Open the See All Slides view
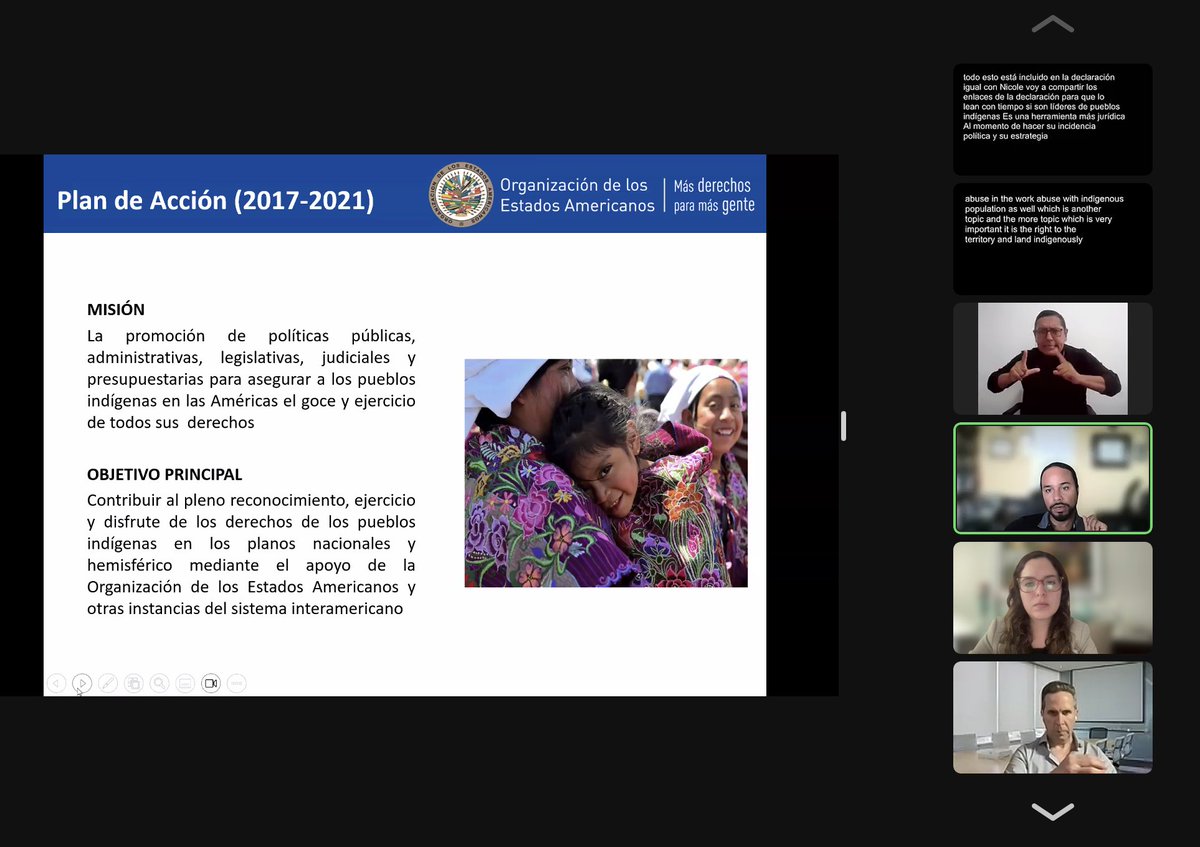Image resolution: width=1200 pixels, height=847 pixels. click(133, 683)
